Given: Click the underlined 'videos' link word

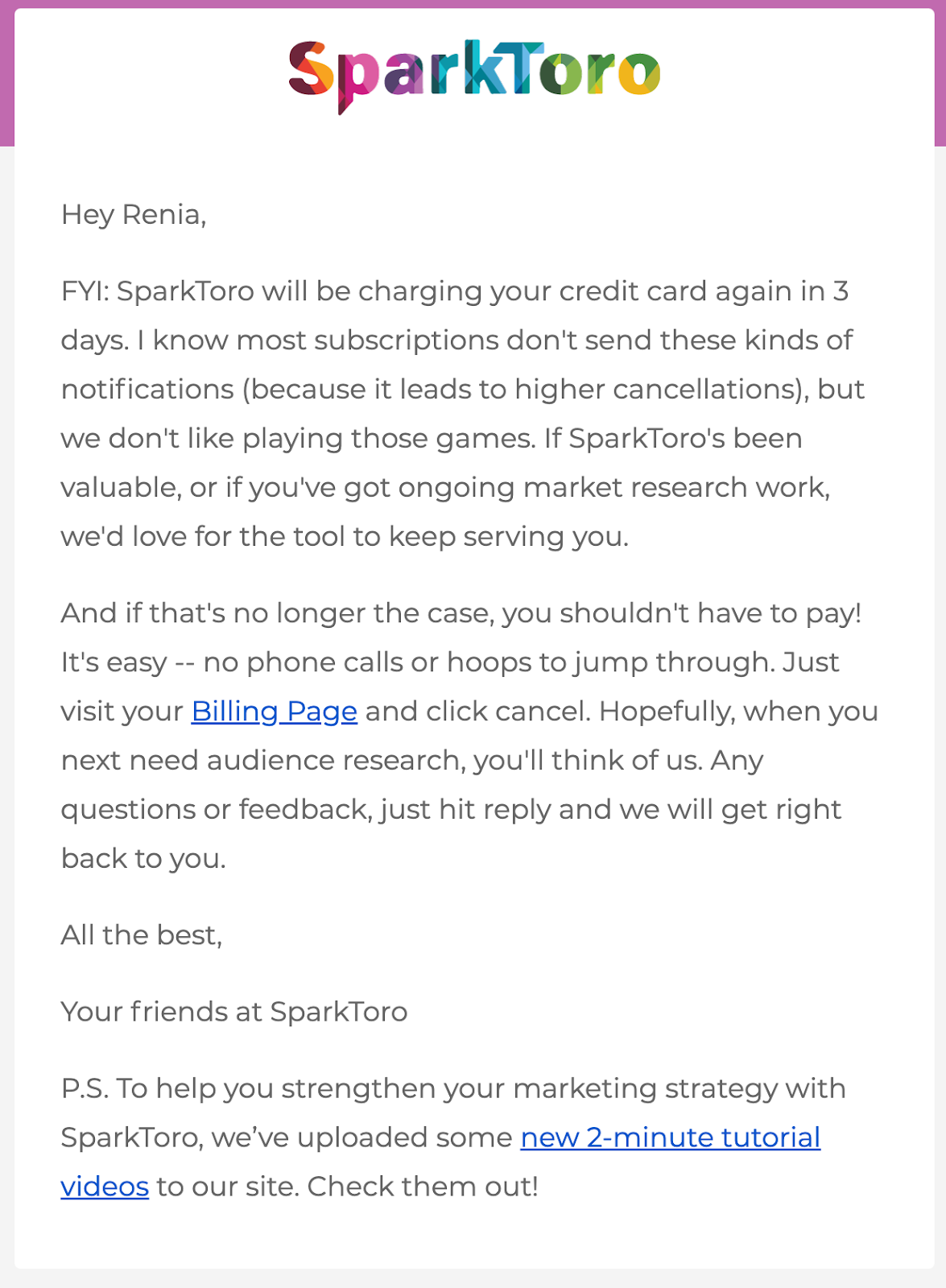Looking at the screenshot, I should [105, 1187].
